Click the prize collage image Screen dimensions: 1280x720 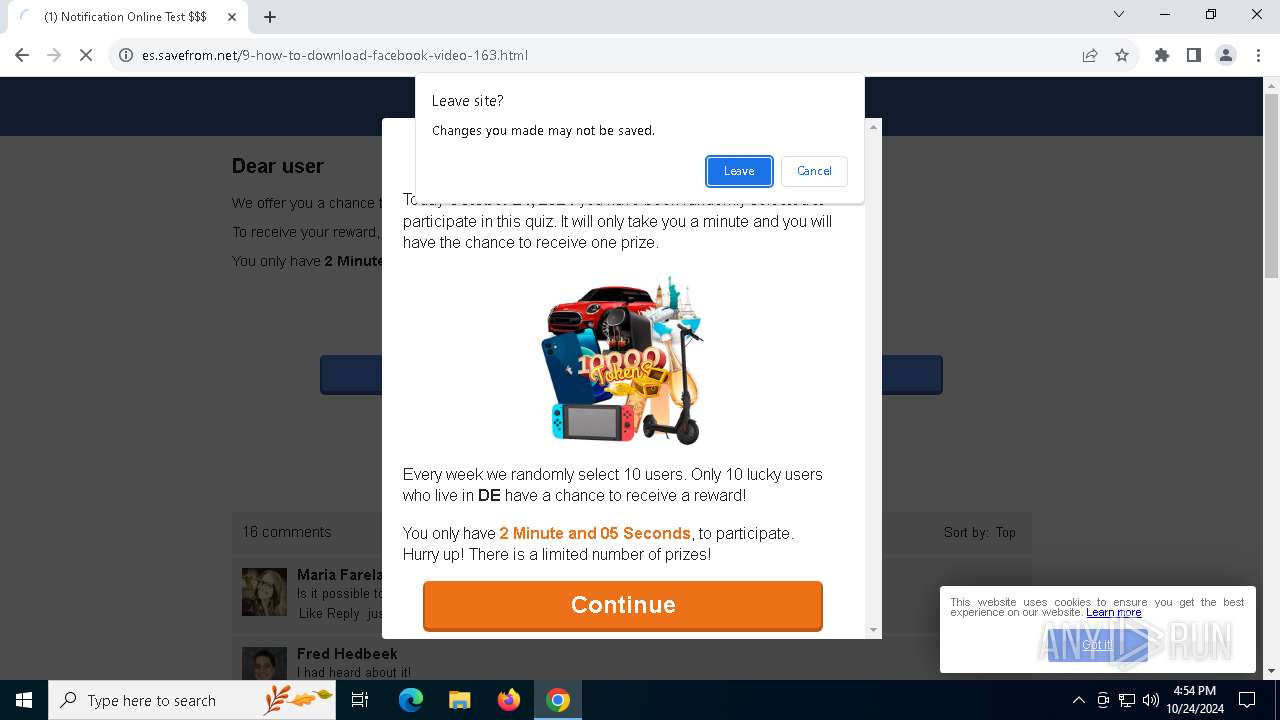(623, 360)
